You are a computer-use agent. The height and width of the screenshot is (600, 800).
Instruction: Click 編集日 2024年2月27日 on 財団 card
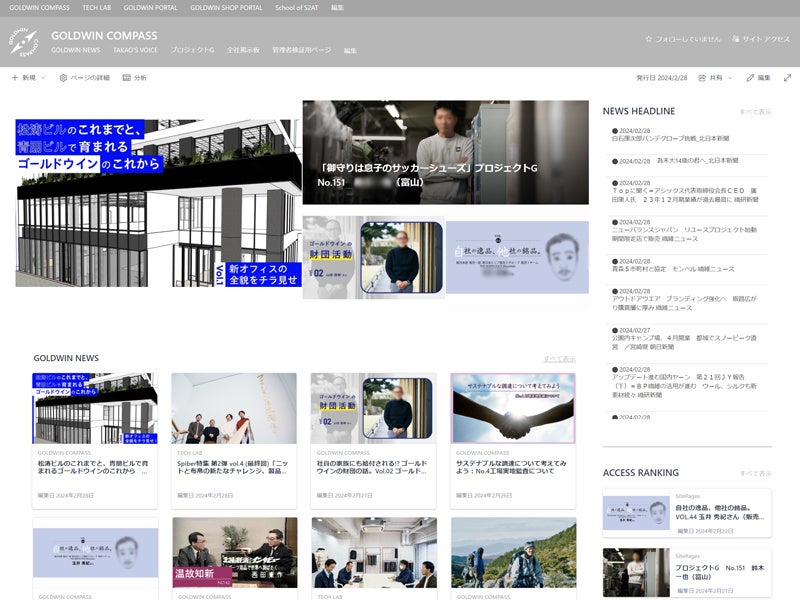coord(344,495)
